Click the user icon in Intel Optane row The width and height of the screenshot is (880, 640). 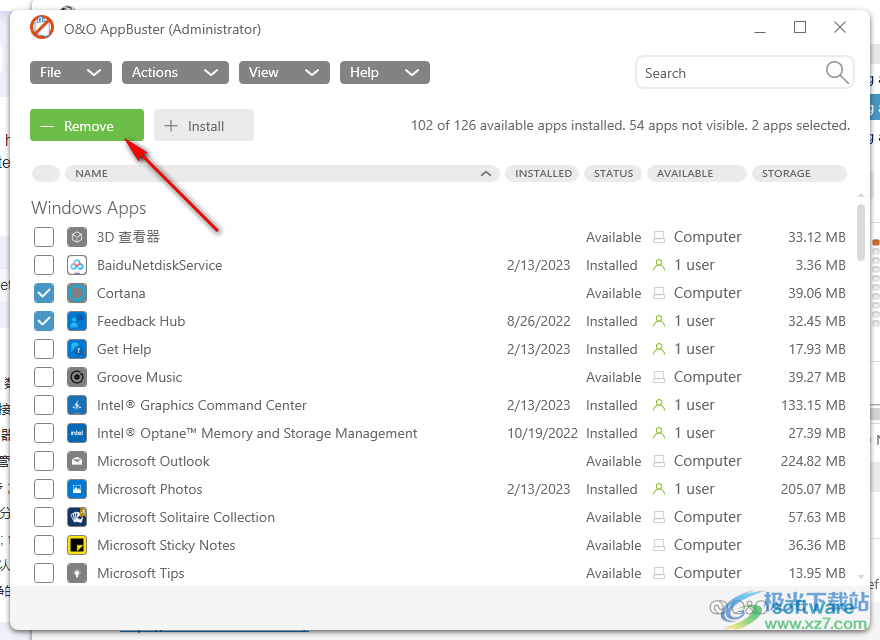click(x=659, y=433)
